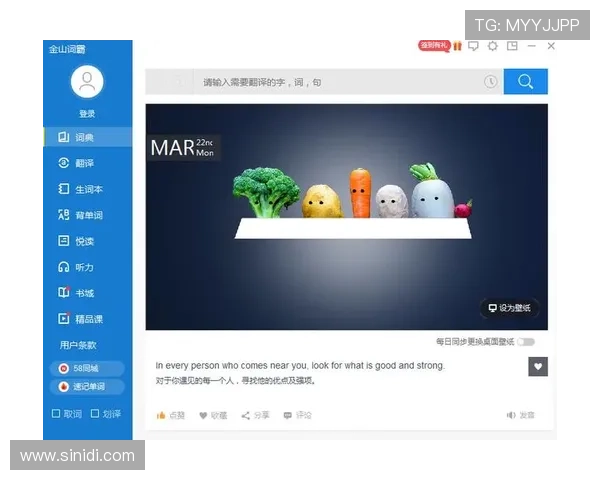The width and height of the screenshot is (600, 480).
Task: Open the 翻译 sidebar section
Action: tap(84, 163)
